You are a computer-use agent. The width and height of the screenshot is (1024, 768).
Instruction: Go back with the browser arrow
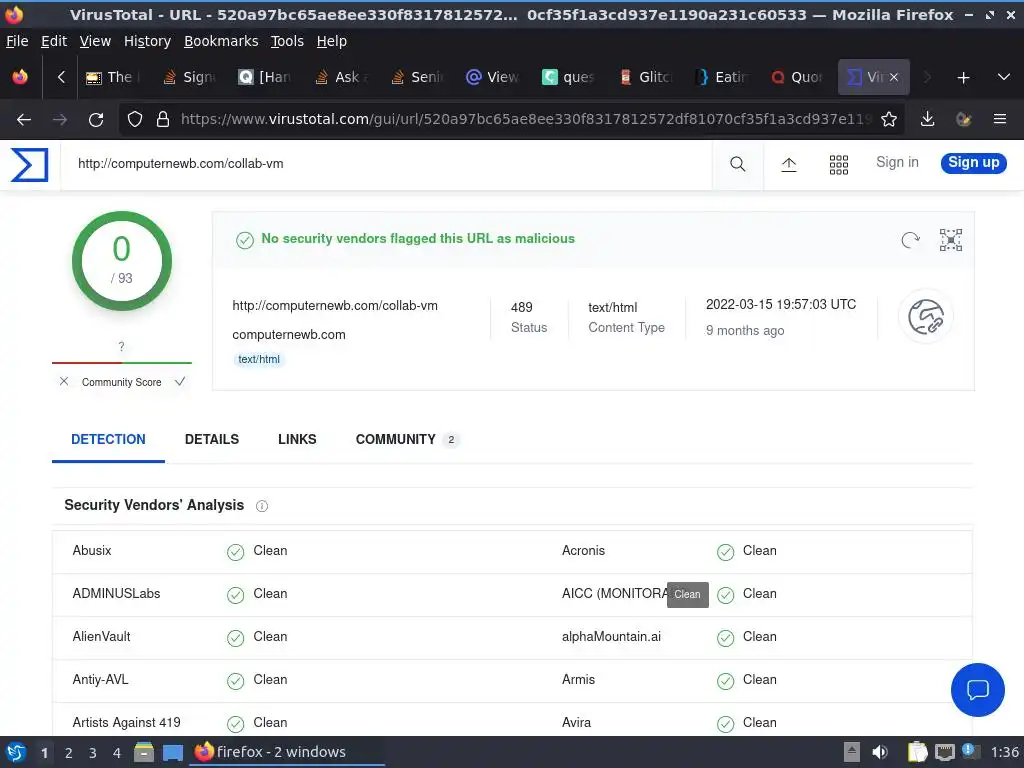(x=24, y=120)
